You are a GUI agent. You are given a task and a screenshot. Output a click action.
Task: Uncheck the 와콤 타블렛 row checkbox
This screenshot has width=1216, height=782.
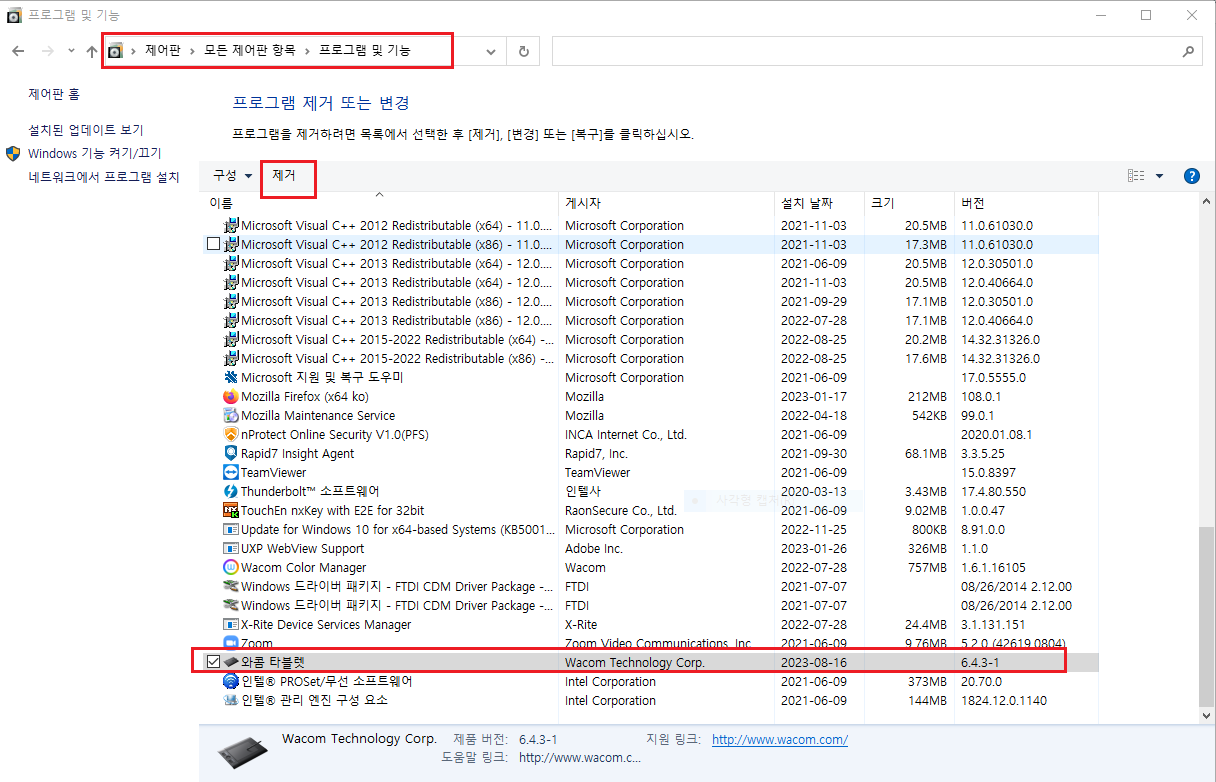pyautogui.click(x=213, y=662)
